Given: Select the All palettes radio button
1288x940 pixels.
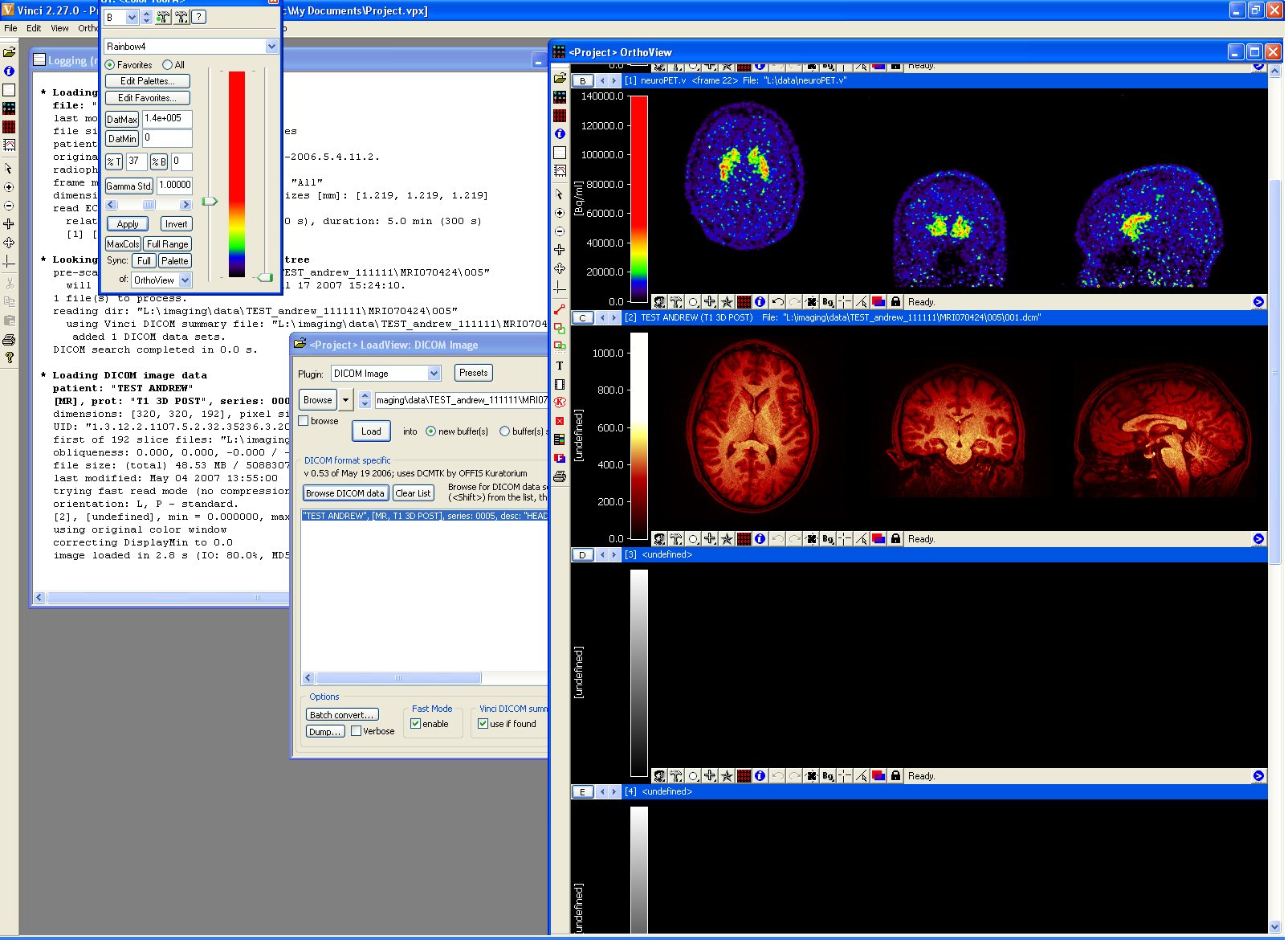Looking at the screenshot, I should coord(168,65).
